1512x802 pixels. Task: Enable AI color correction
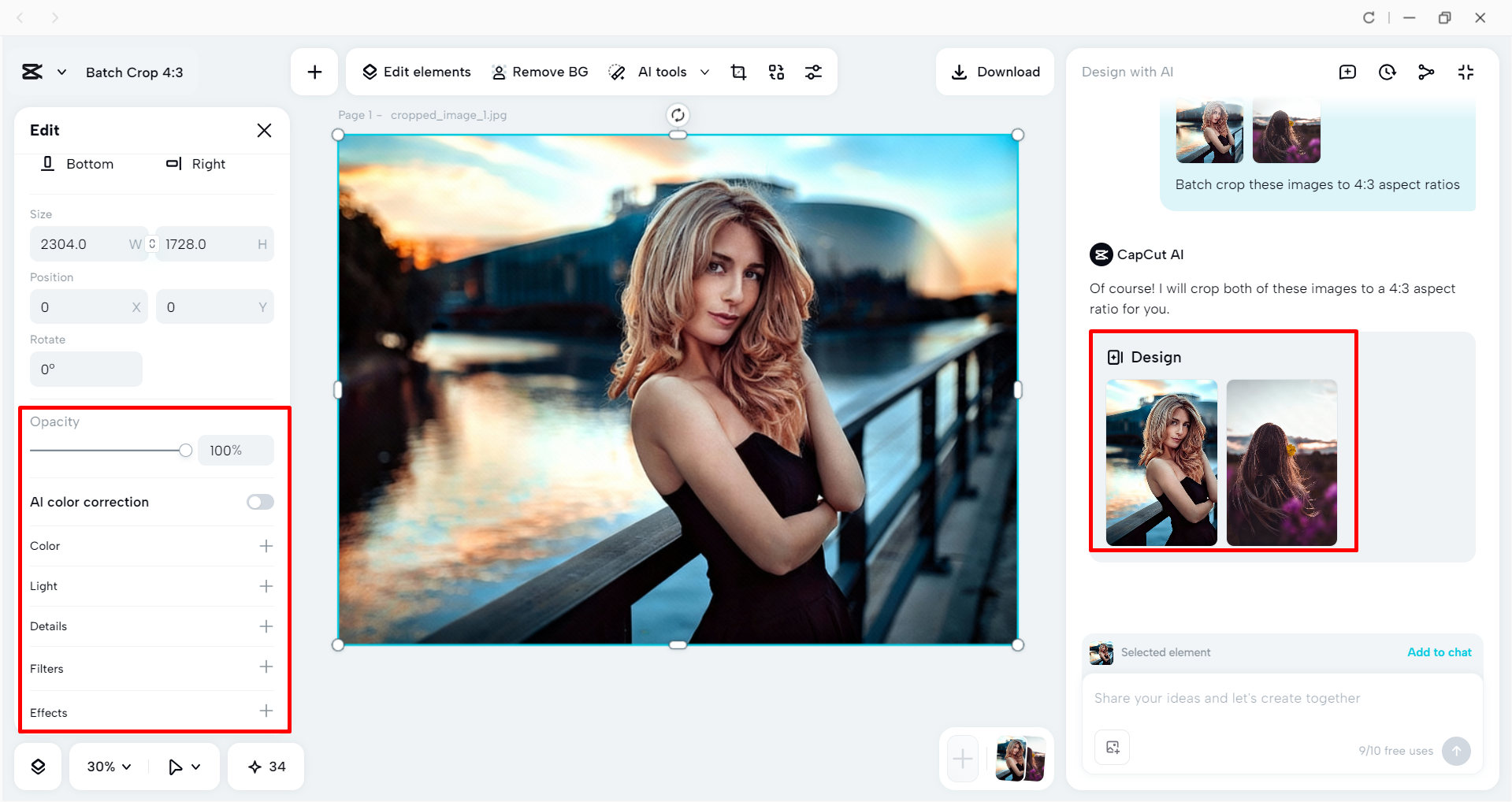[259, 501]
